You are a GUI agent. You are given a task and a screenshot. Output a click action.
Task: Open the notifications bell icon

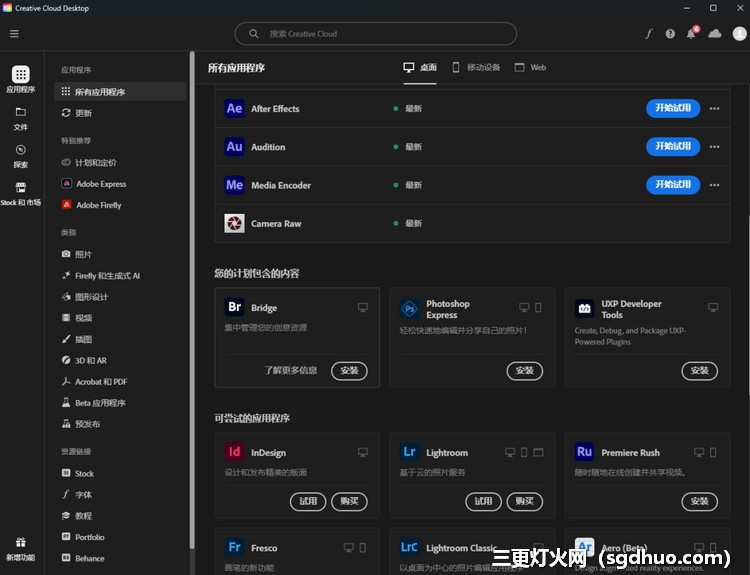pos(691,33)
